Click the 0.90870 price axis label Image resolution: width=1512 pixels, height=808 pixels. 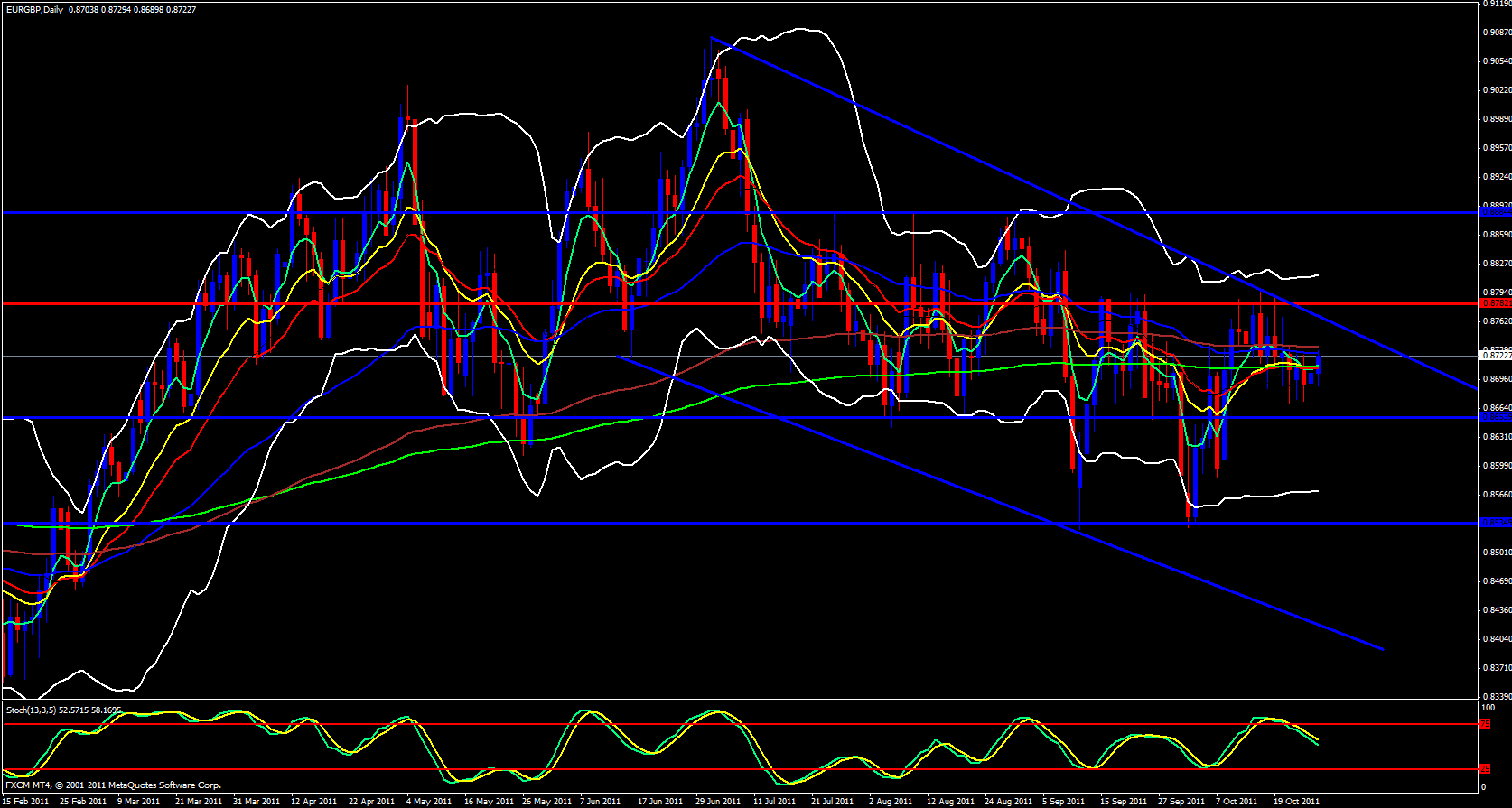coord(1497,33)
